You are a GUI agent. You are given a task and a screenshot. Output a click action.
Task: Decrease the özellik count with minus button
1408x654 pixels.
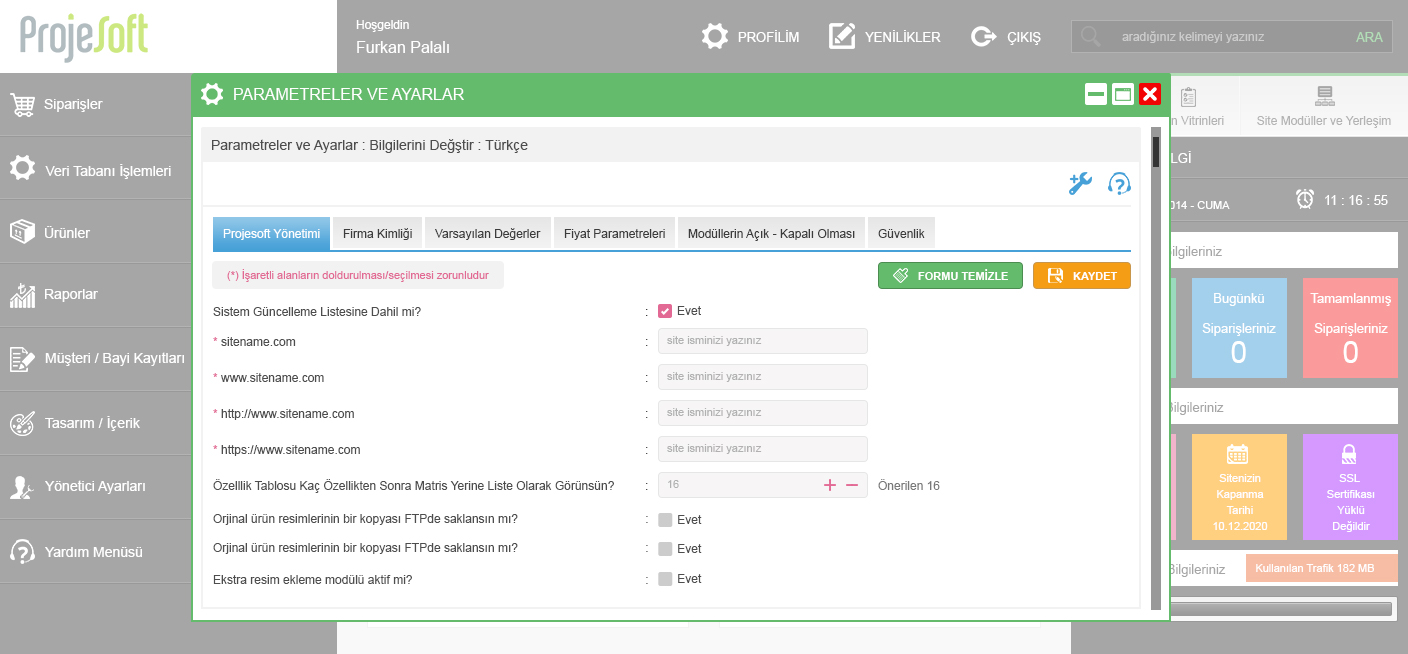coord(852,485)
